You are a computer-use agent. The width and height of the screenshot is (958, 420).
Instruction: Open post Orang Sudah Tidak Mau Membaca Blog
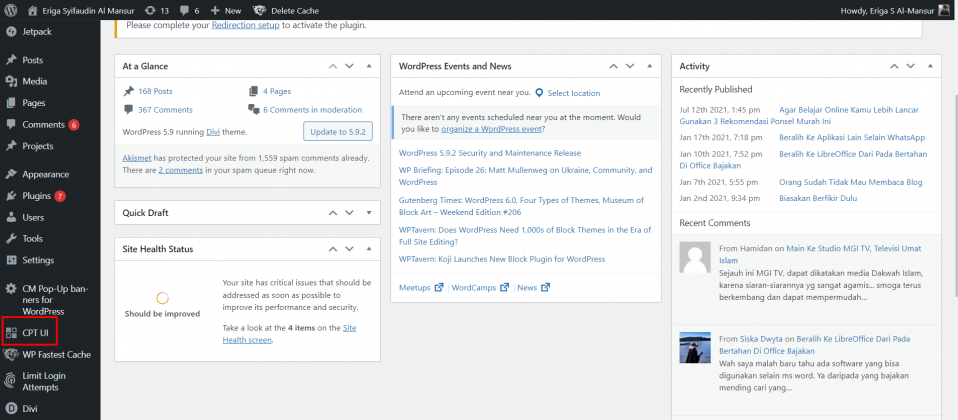coord(850,182)
